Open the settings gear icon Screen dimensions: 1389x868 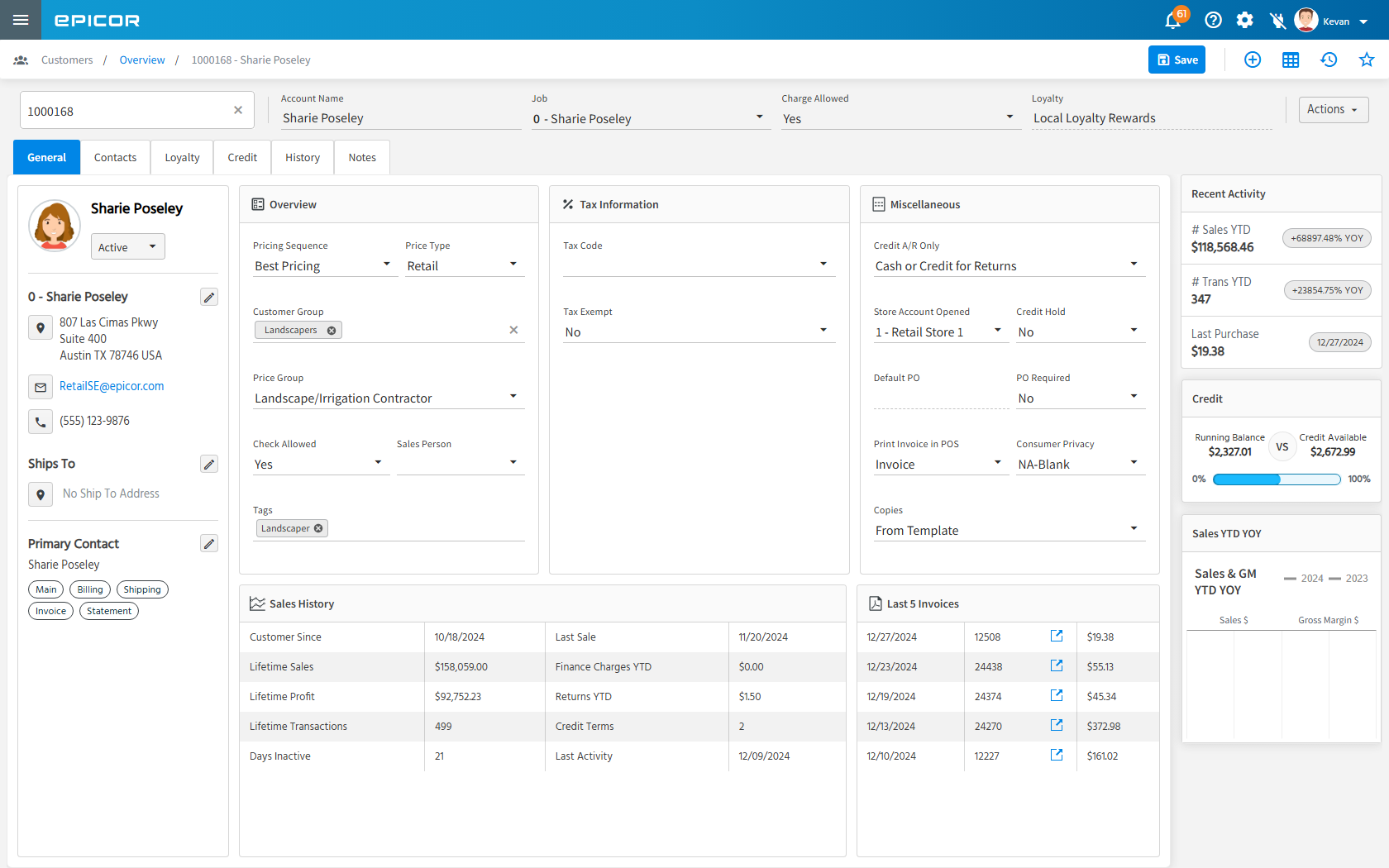point(1244,21)
